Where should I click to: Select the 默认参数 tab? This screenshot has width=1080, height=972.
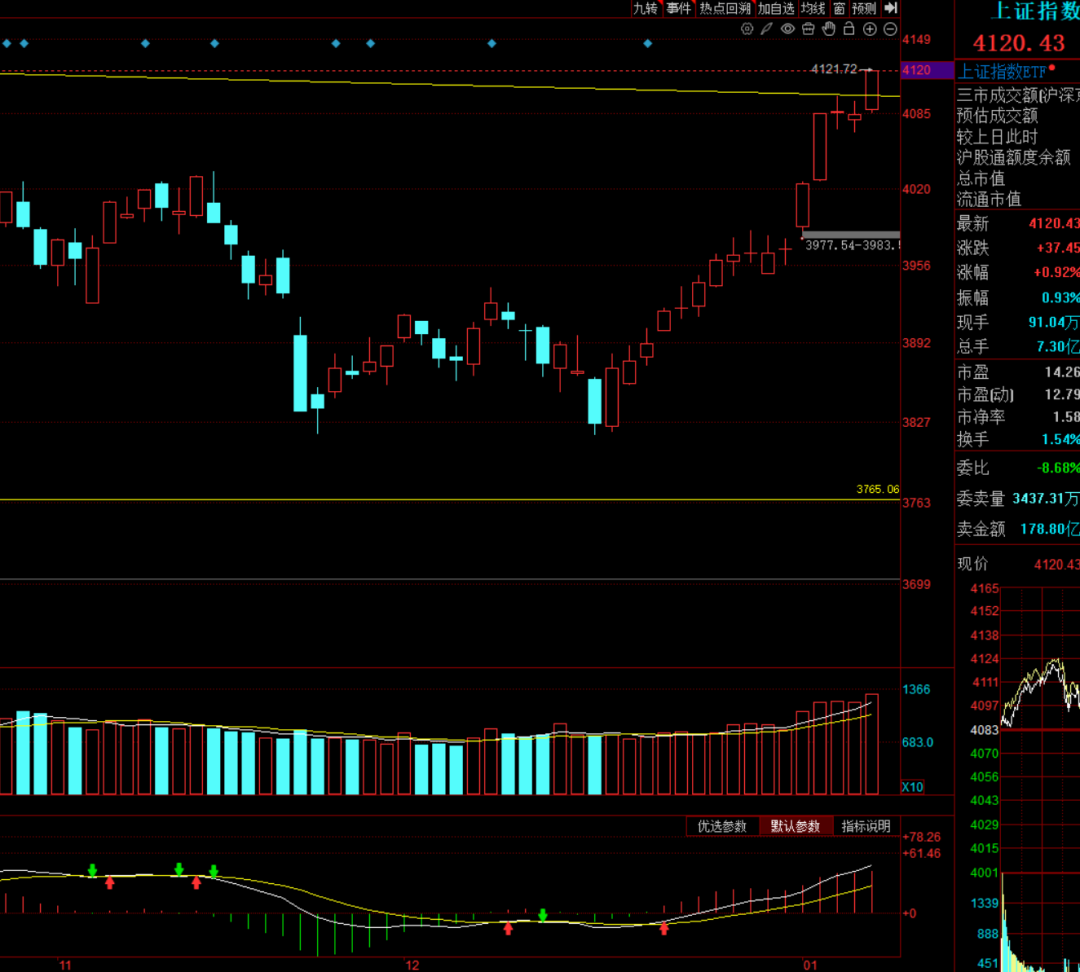click(795, 826)
